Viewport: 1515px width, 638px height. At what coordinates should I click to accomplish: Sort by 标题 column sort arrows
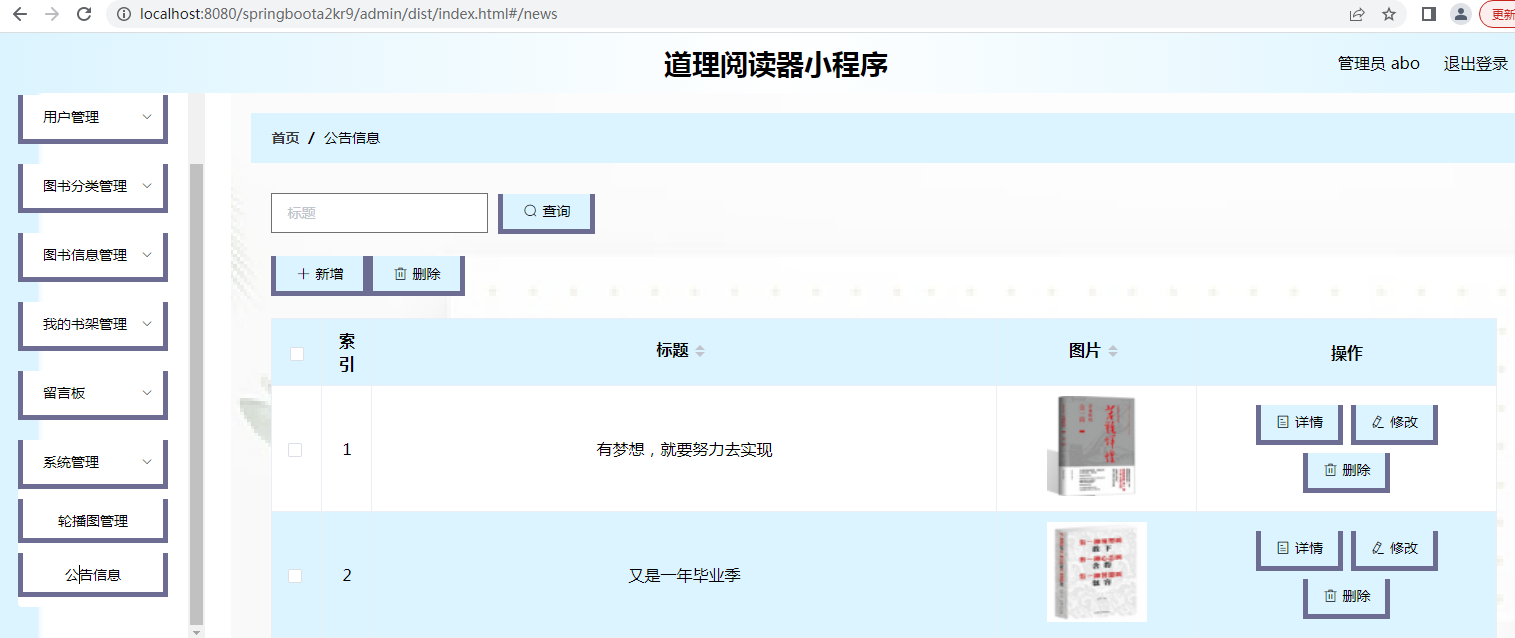click(x=700, y=351)
